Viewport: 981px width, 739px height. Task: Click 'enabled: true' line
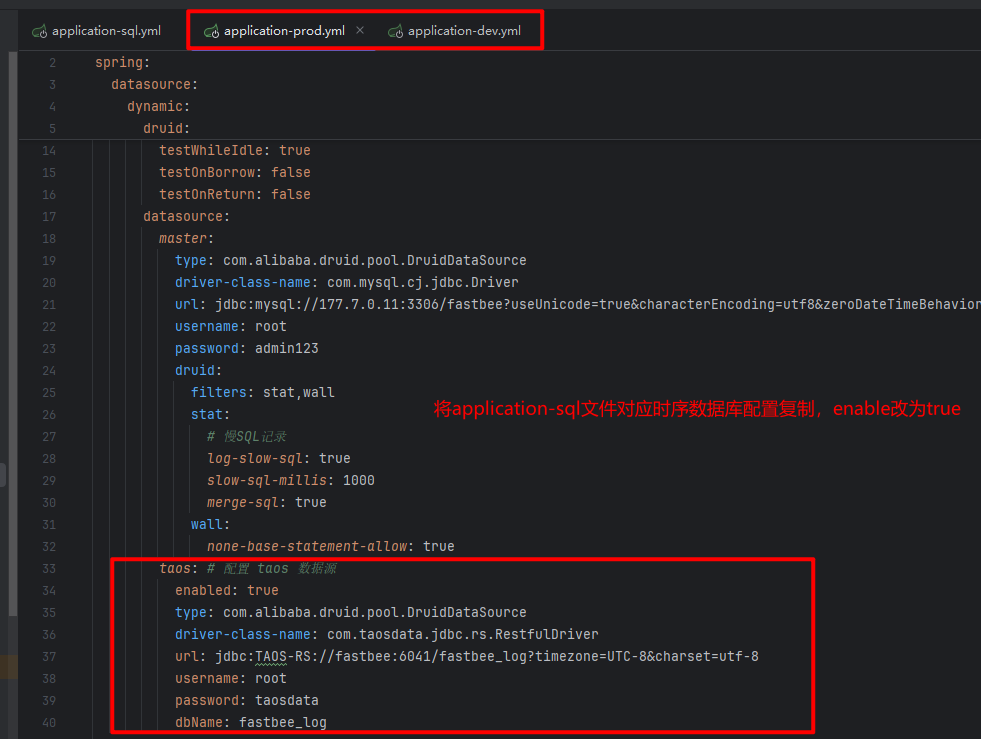(226, 590)
